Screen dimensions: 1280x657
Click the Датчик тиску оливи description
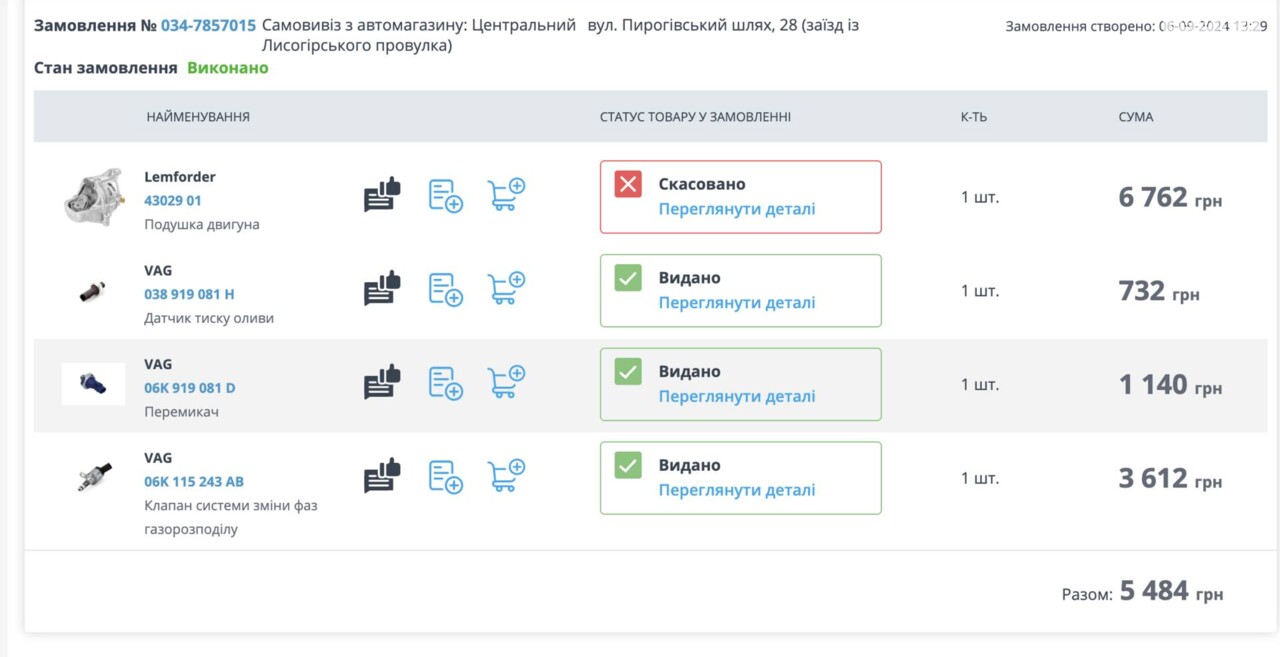209,319
